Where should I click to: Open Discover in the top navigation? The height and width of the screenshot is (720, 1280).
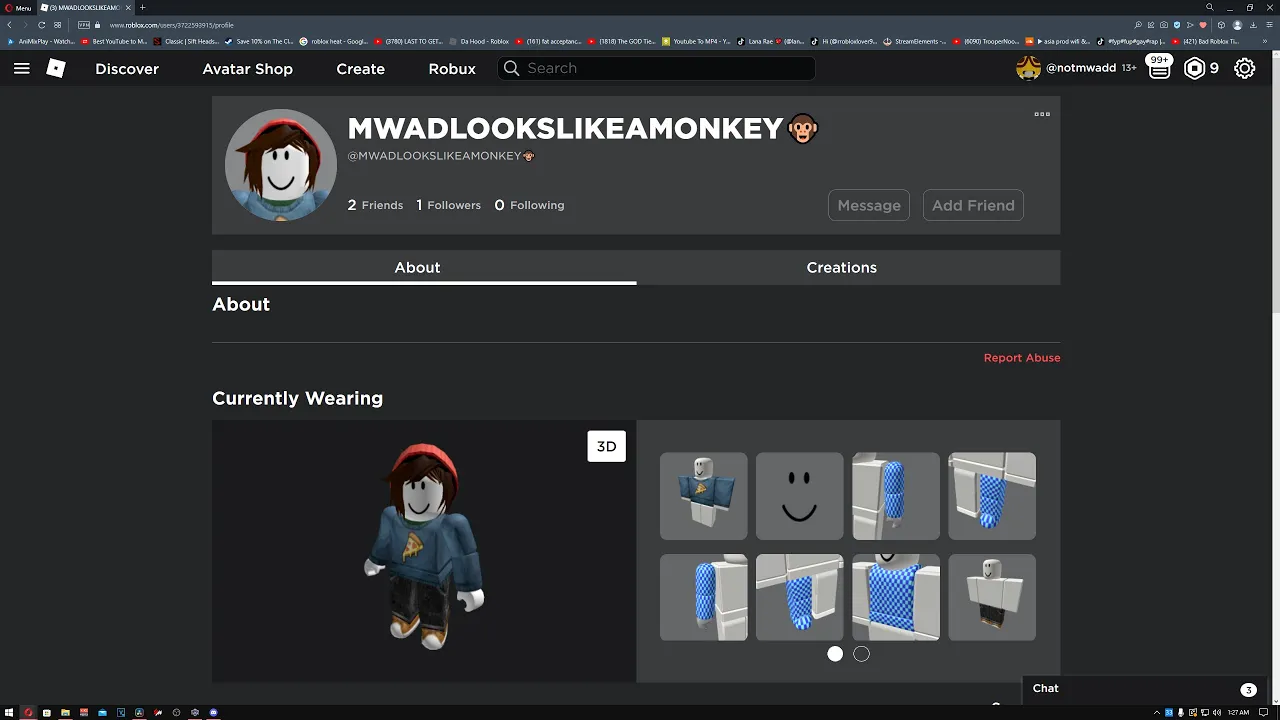127,68
